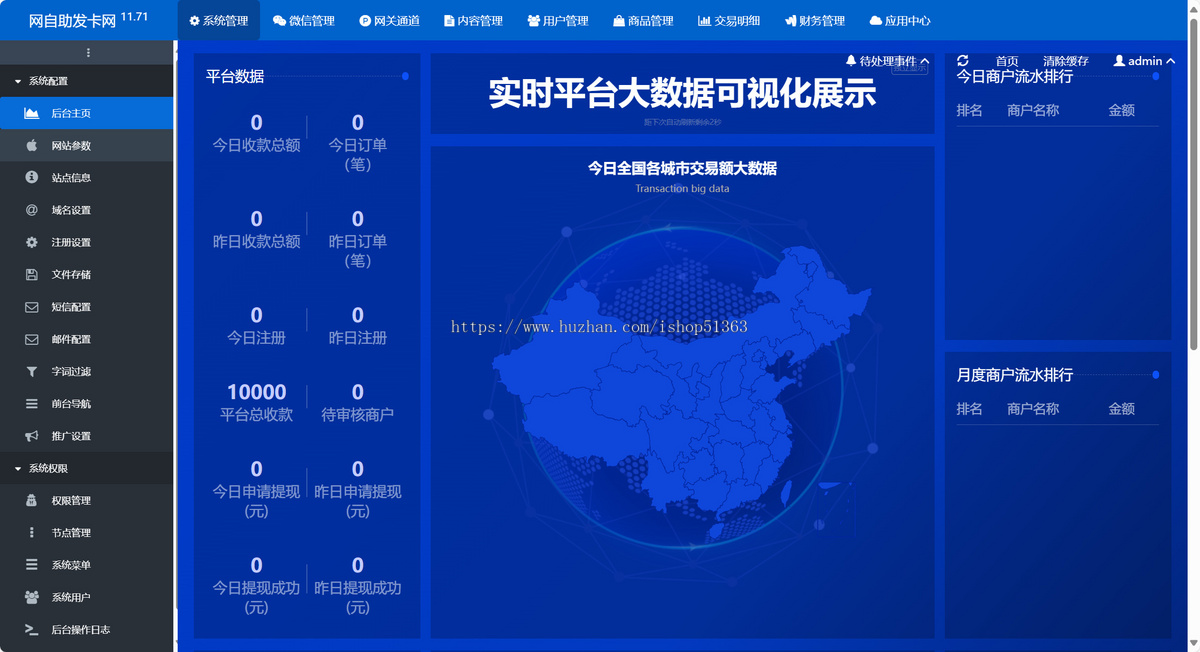Click the 平台数据 panel heading

[x=235, y=76]
